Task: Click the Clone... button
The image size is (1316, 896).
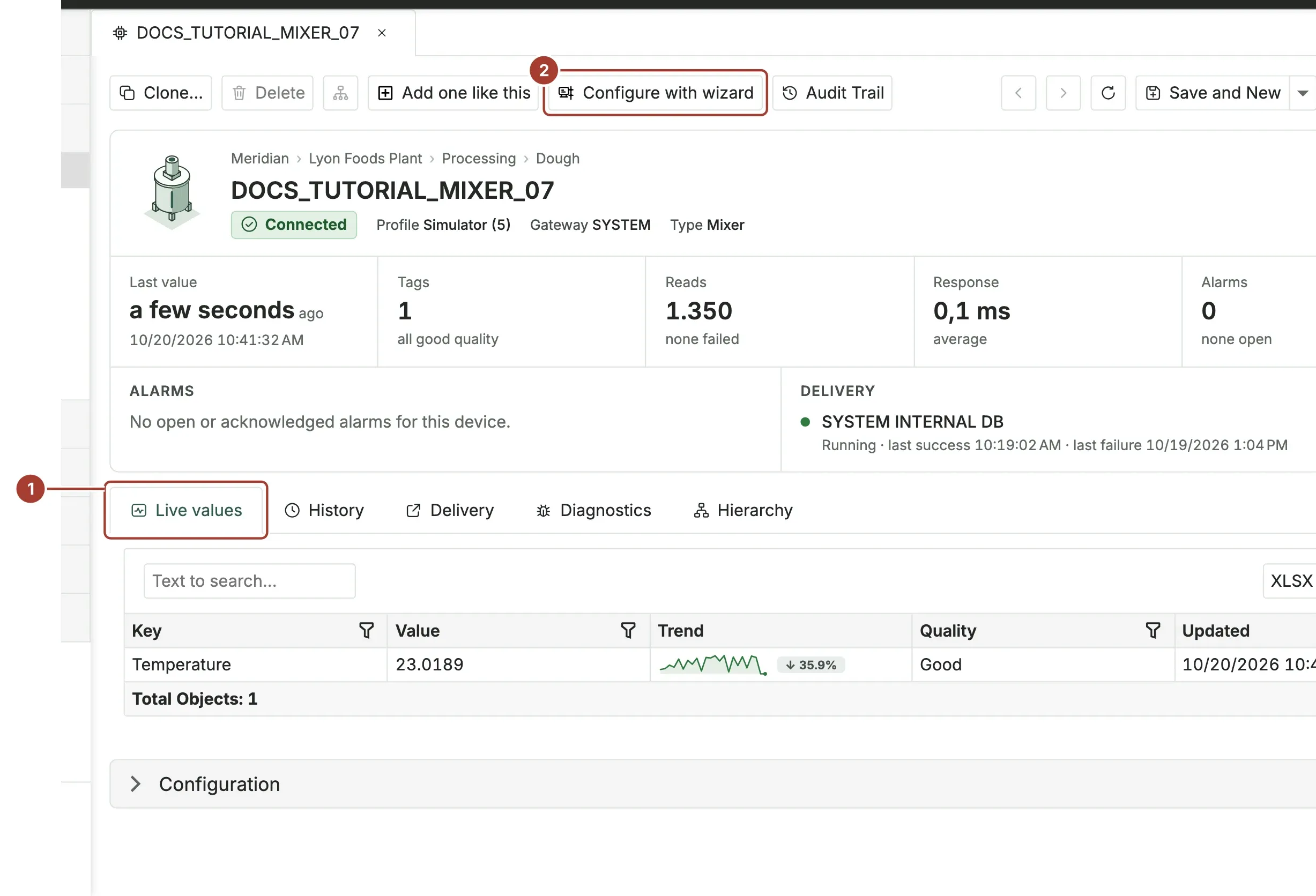Action: pyautogui.click(x=160, y=93)
